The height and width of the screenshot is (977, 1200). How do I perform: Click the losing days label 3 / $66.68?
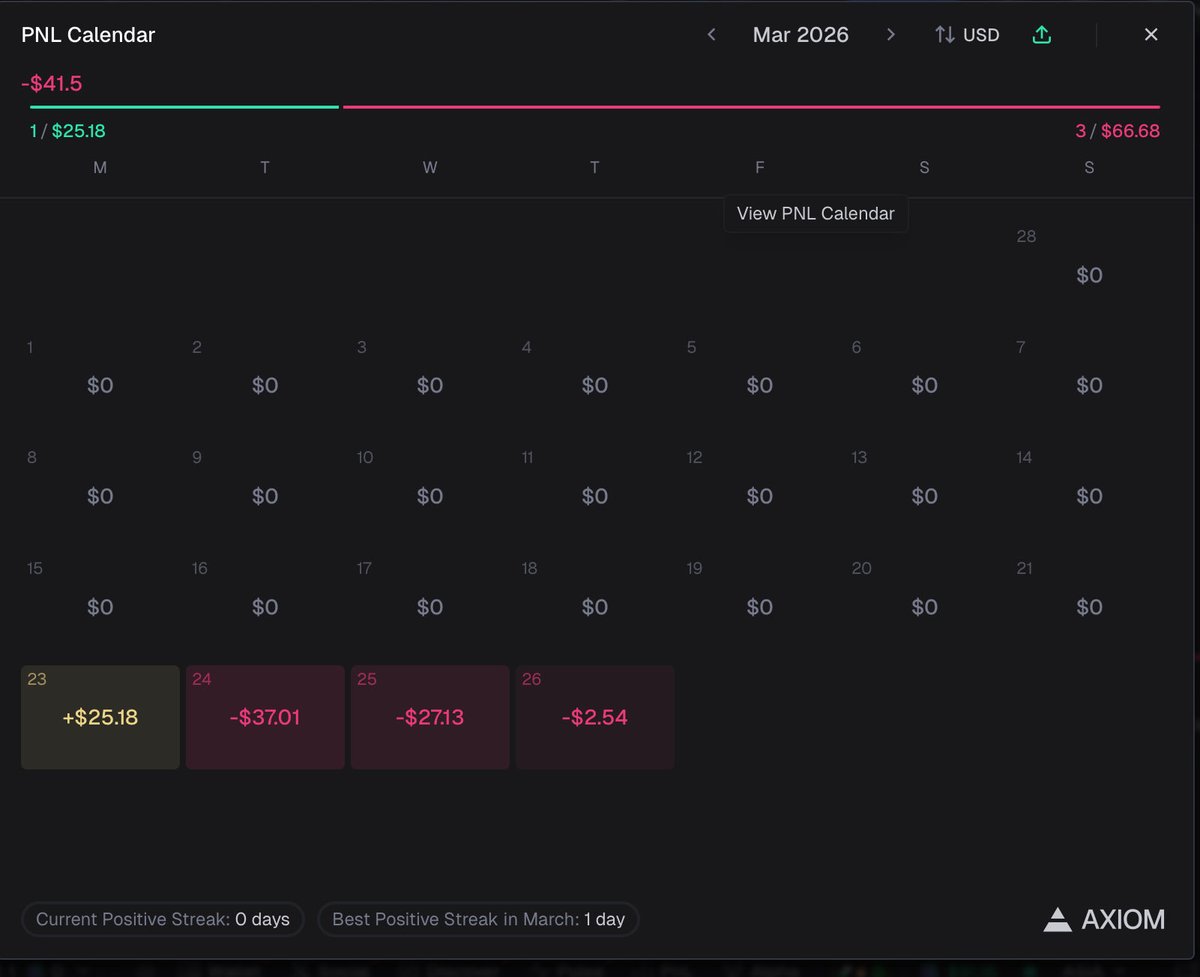(x=1118, y=131)
